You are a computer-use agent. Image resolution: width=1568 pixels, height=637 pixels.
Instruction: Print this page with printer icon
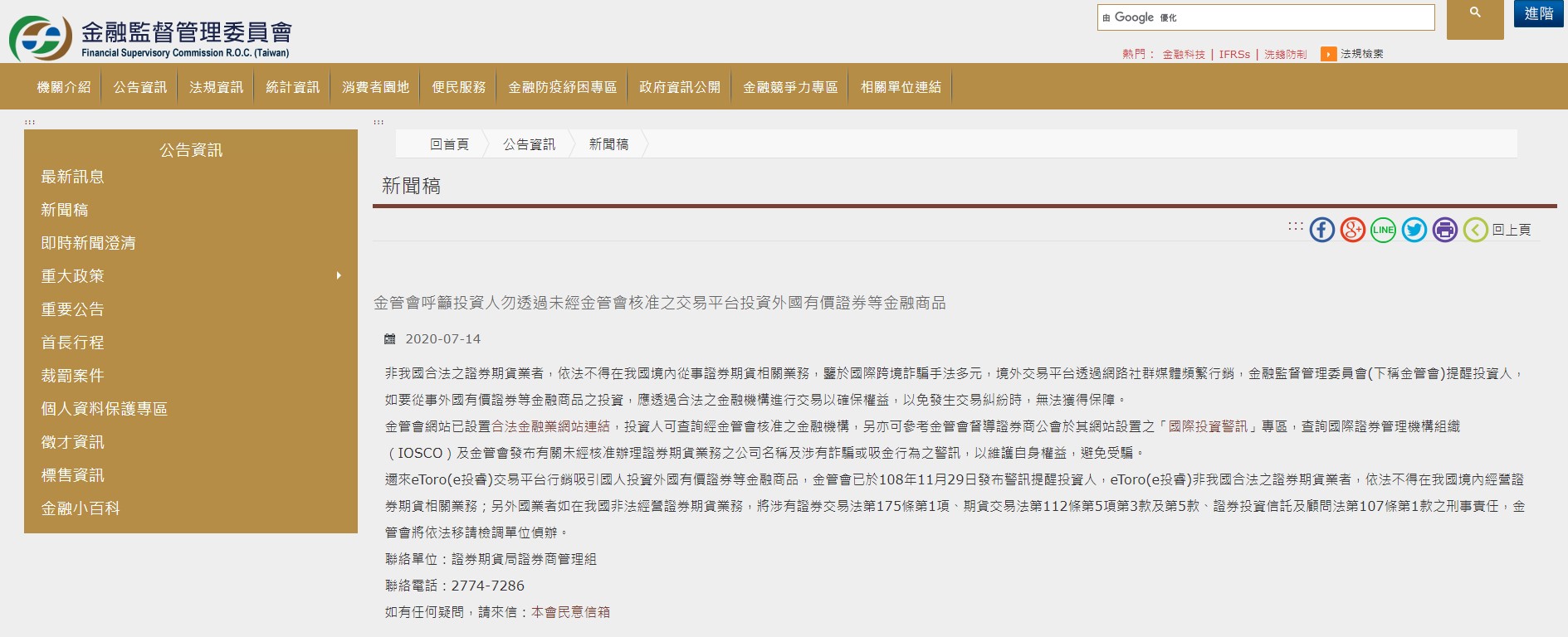[1445, 230]
